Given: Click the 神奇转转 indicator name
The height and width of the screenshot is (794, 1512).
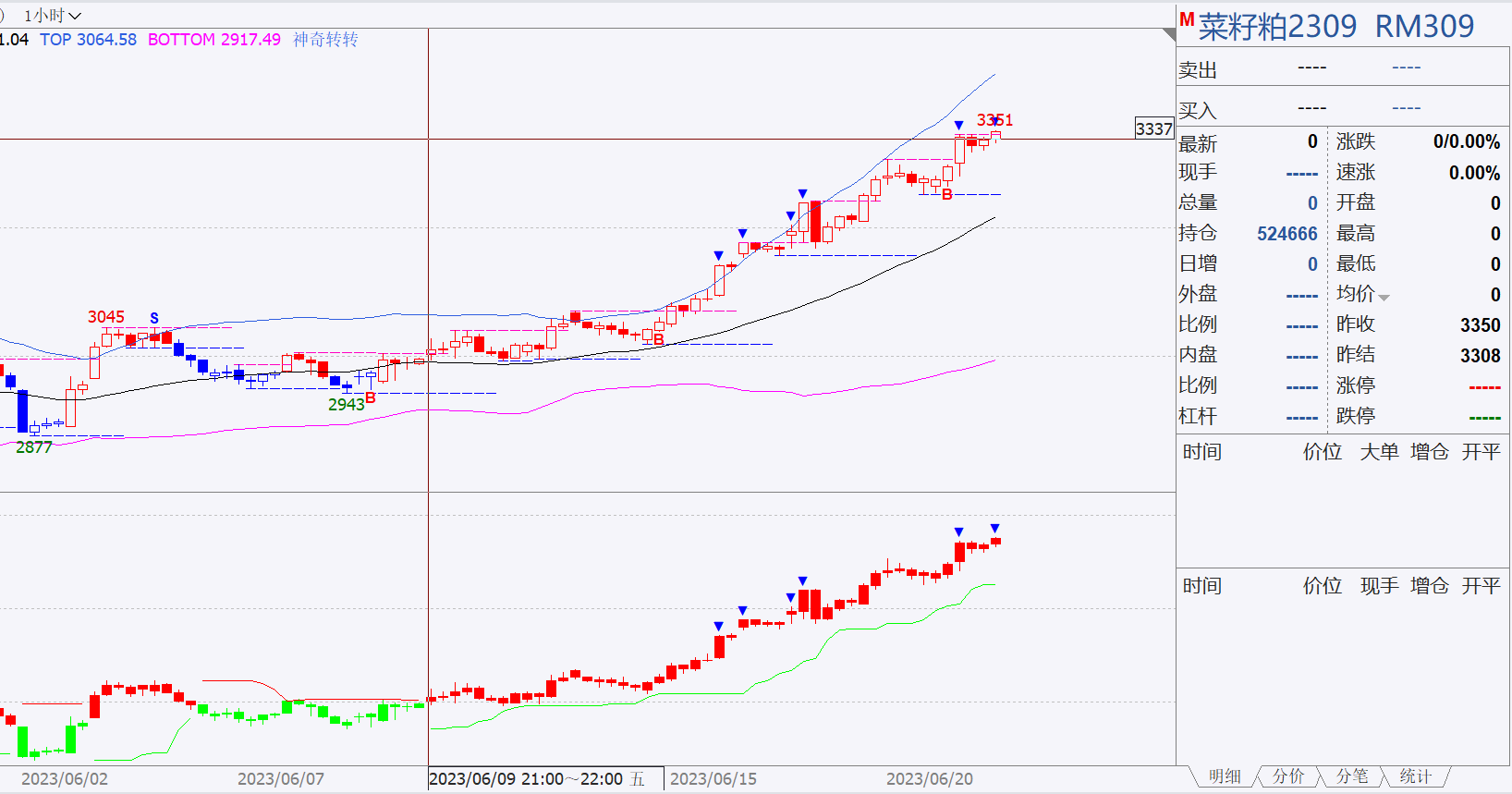Looking at the screenshot, I should (325, 40).
